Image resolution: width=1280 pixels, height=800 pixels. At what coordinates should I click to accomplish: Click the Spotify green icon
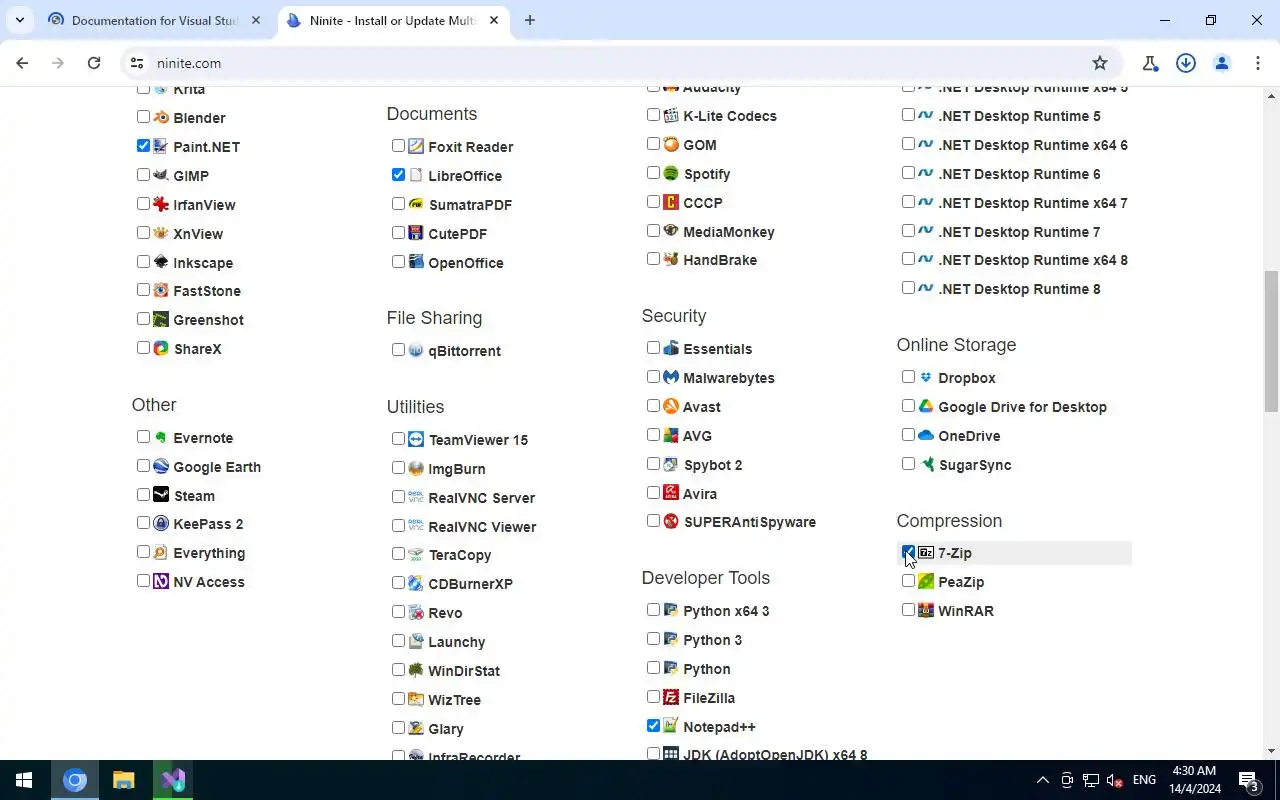click(x=671, y=173)
